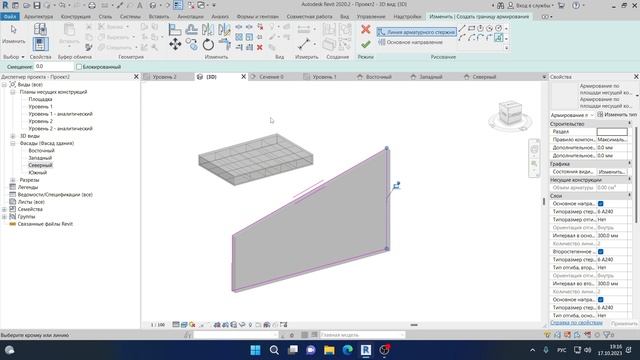Open File Explorer from the taskbar

point(329,350)
